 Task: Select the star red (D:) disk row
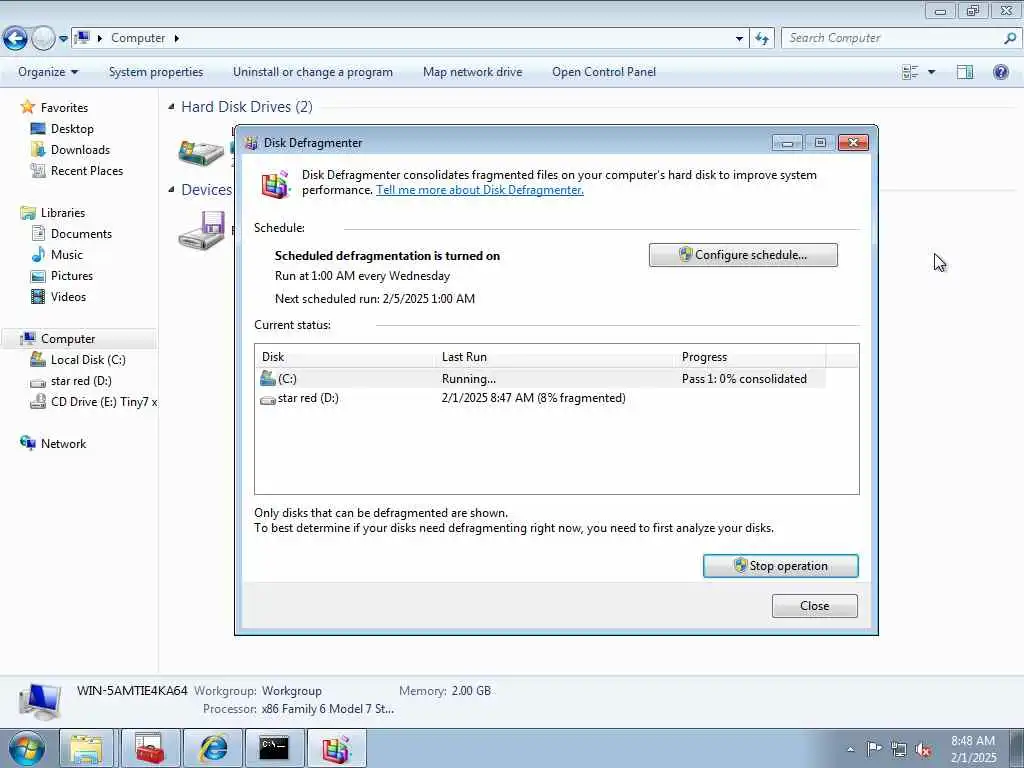pos(541,398)
